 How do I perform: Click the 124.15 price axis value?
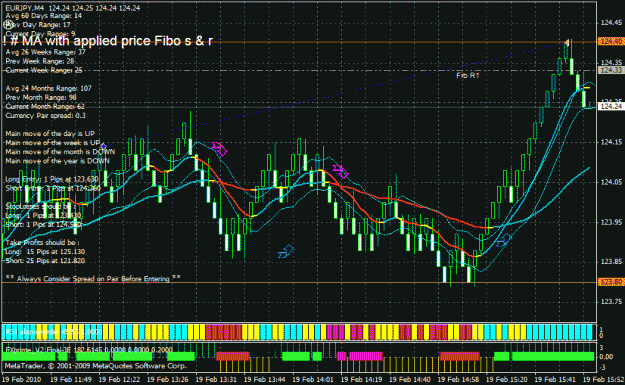(611, 142)
